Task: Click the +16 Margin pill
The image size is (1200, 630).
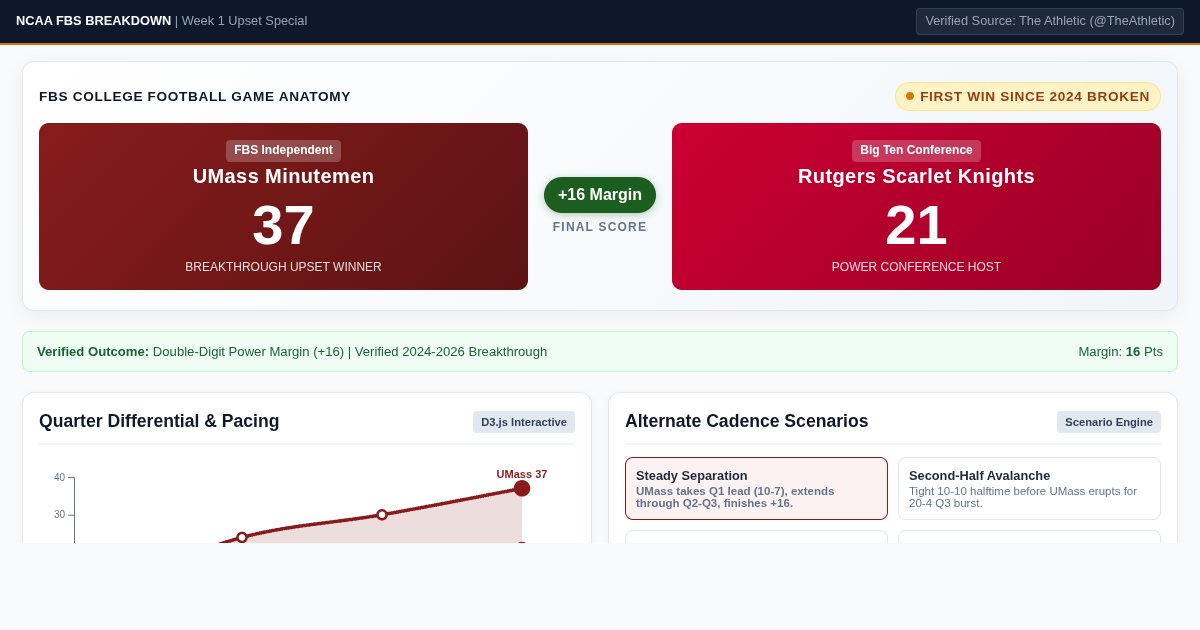Action: 600,195
